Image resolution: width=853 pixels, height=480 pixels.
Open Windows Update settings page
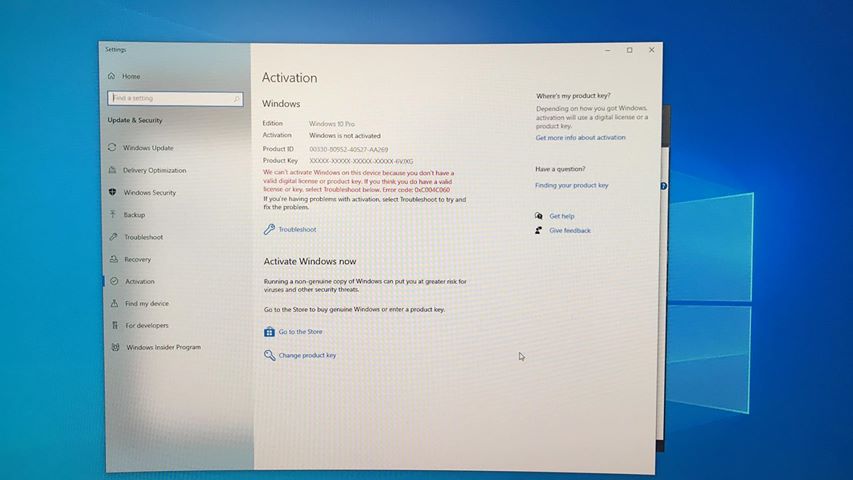pos(148,147)
